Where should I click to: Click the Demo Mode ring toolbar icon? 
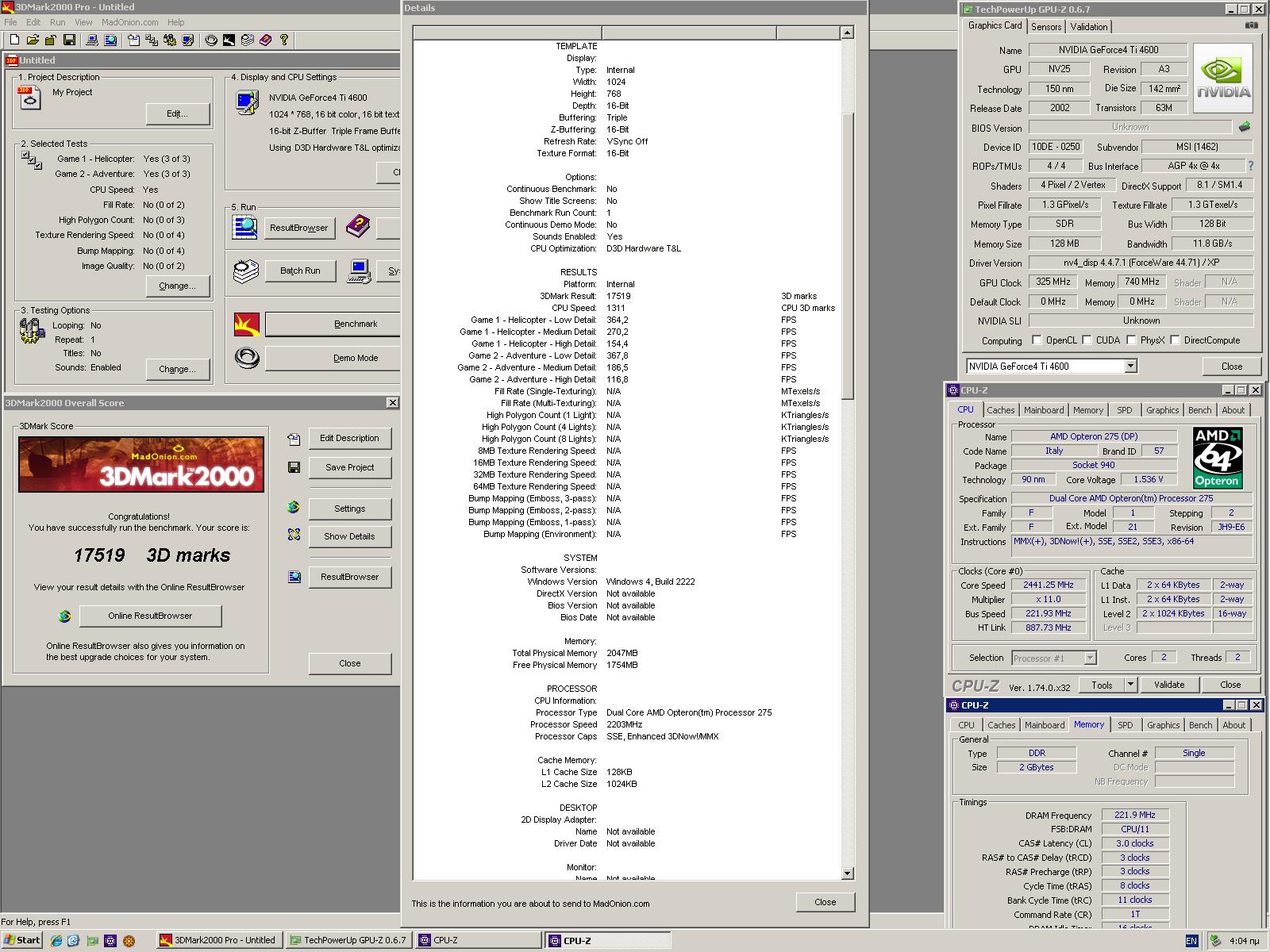point(211,40)
